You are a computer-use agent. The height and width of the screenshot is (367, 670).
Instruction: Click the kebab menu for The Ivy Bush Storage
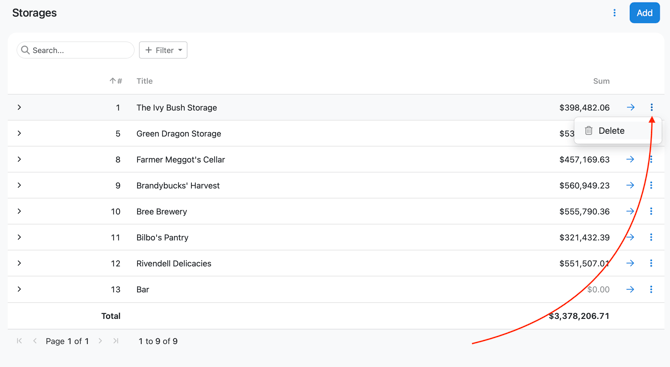coord(652,107)
